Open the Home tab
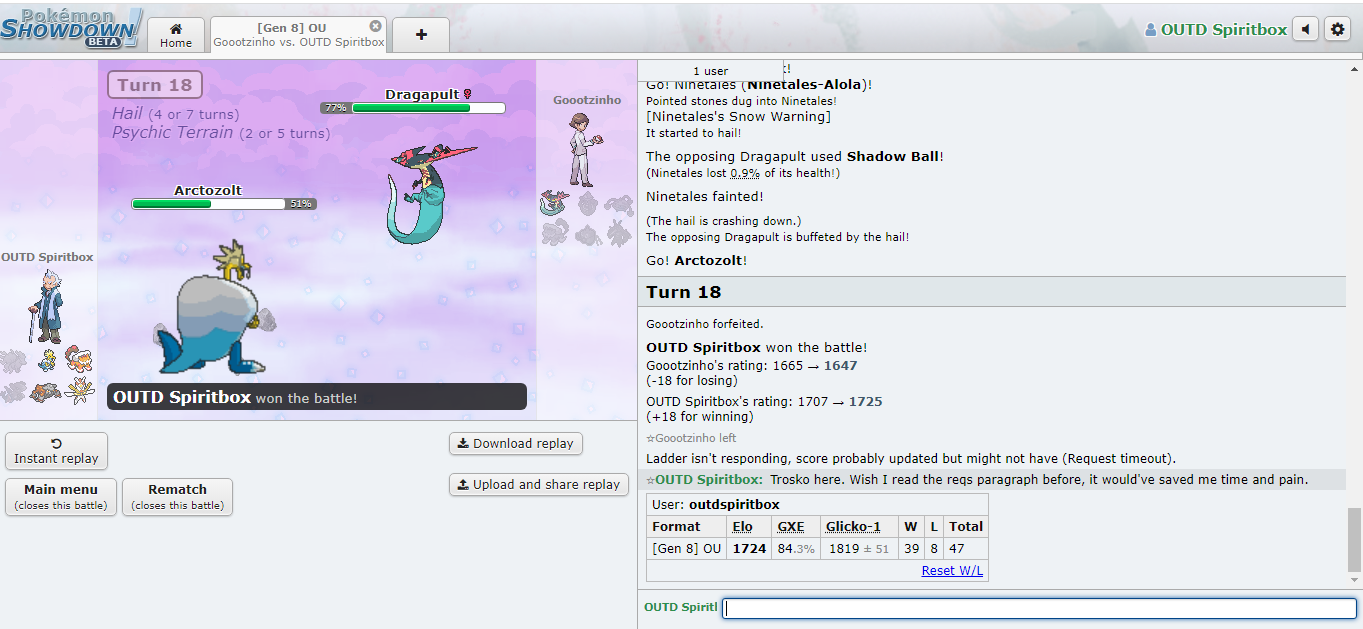The image size is (1363, 629). click(x=176, y=35)
